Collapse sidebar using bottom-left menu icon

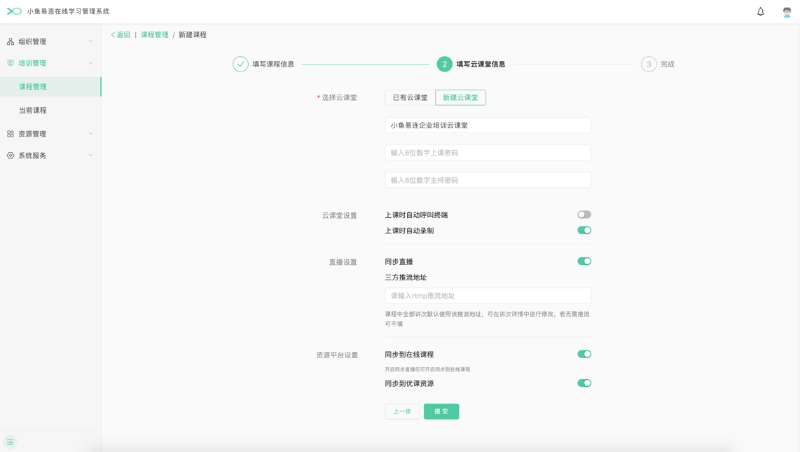tap(10, 442)
